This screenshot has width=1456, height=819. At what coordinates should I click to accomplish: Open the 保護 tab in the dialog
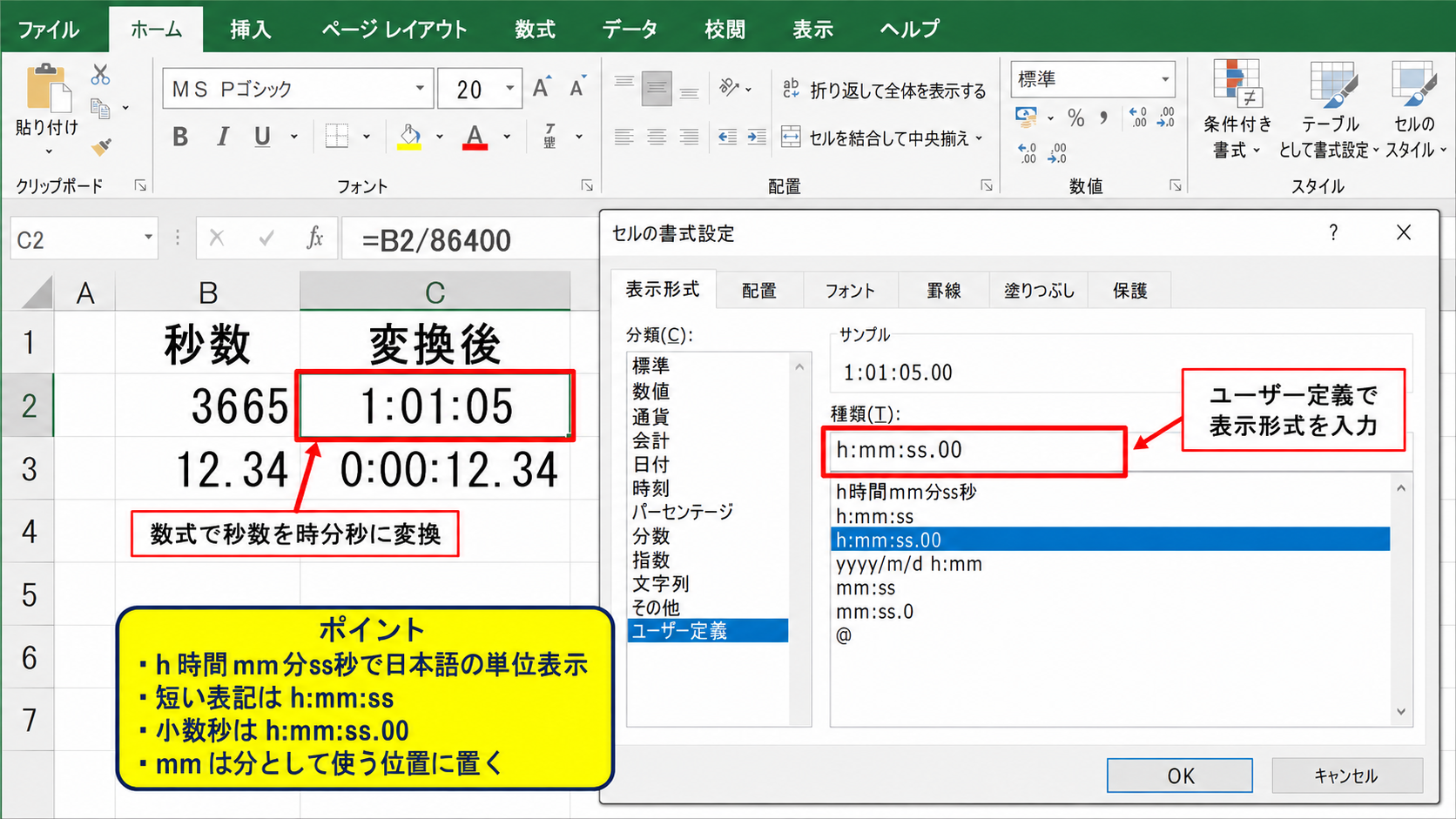pos(1130,291)
